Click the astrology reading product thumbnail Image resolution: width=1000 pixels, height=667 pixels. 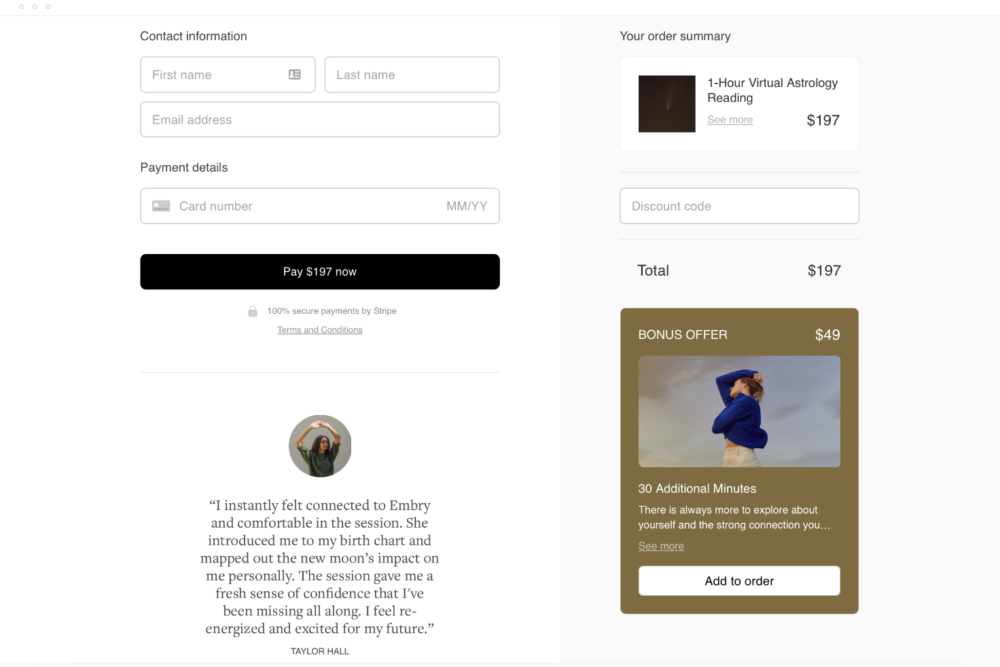click(666, 103)
